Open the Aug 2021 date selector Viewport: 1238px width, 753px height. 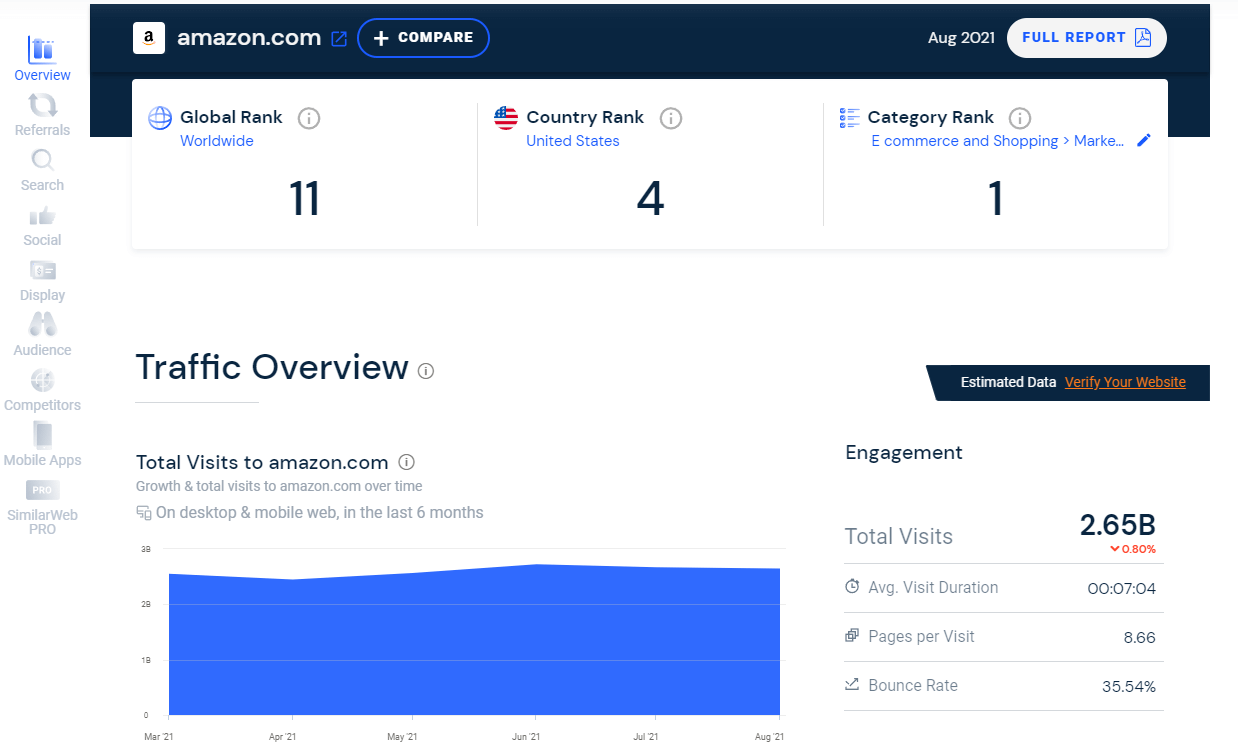(960, 37)
